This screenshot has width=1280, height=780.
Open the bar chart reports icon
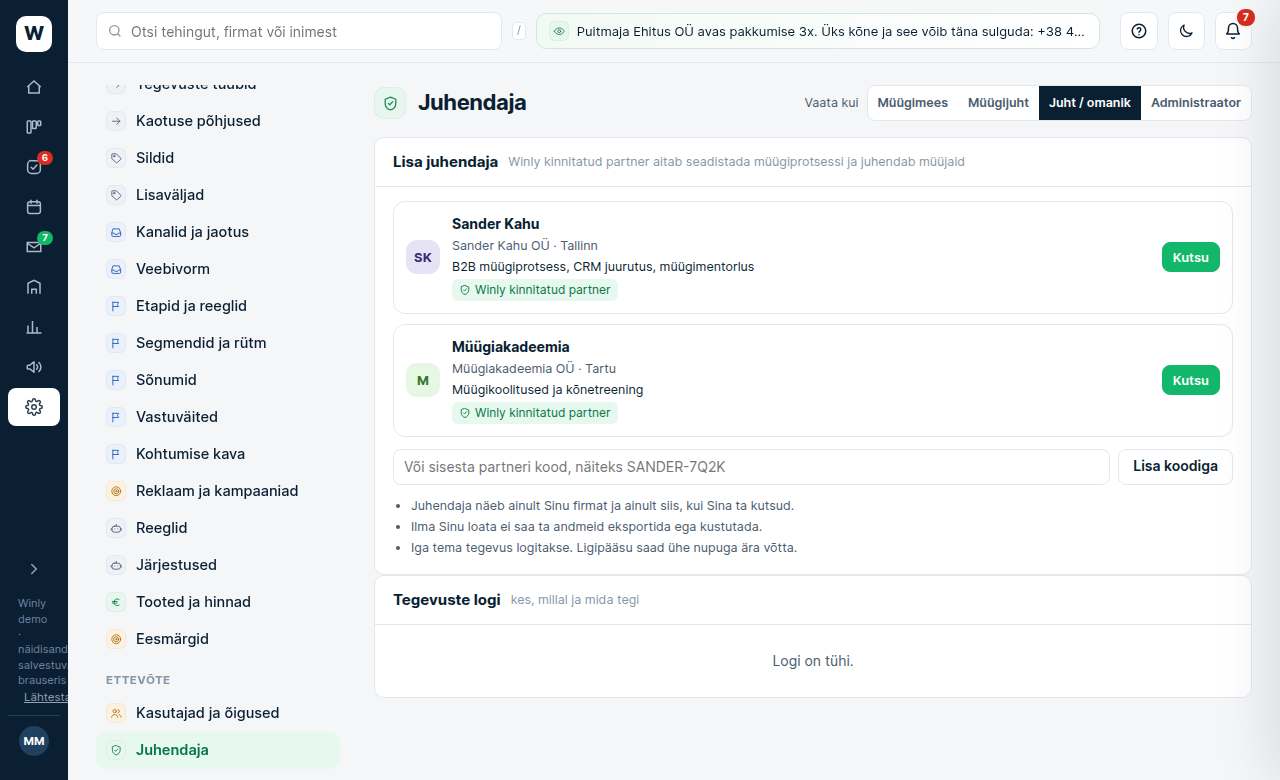(x=34, y=327)
